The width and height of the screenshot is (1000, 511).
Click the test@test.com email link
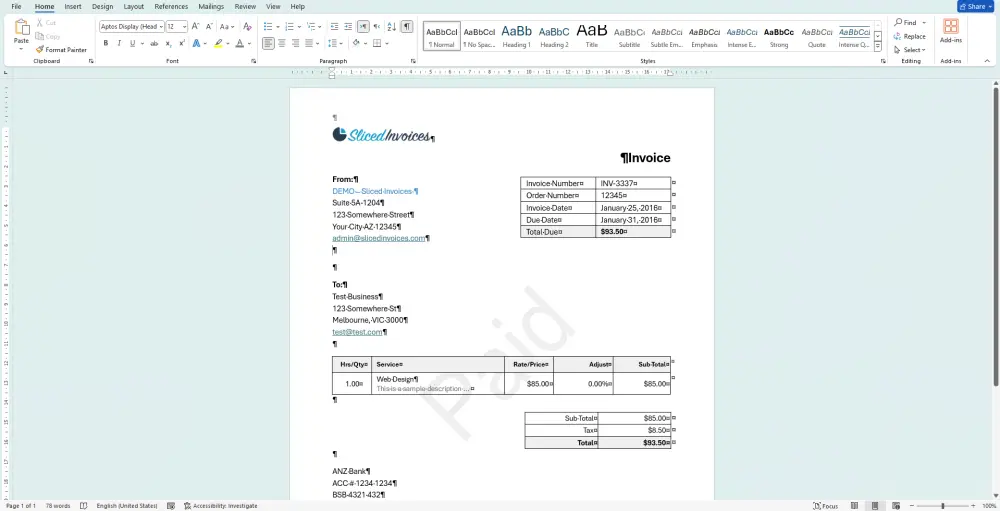(x=357, y=332)
